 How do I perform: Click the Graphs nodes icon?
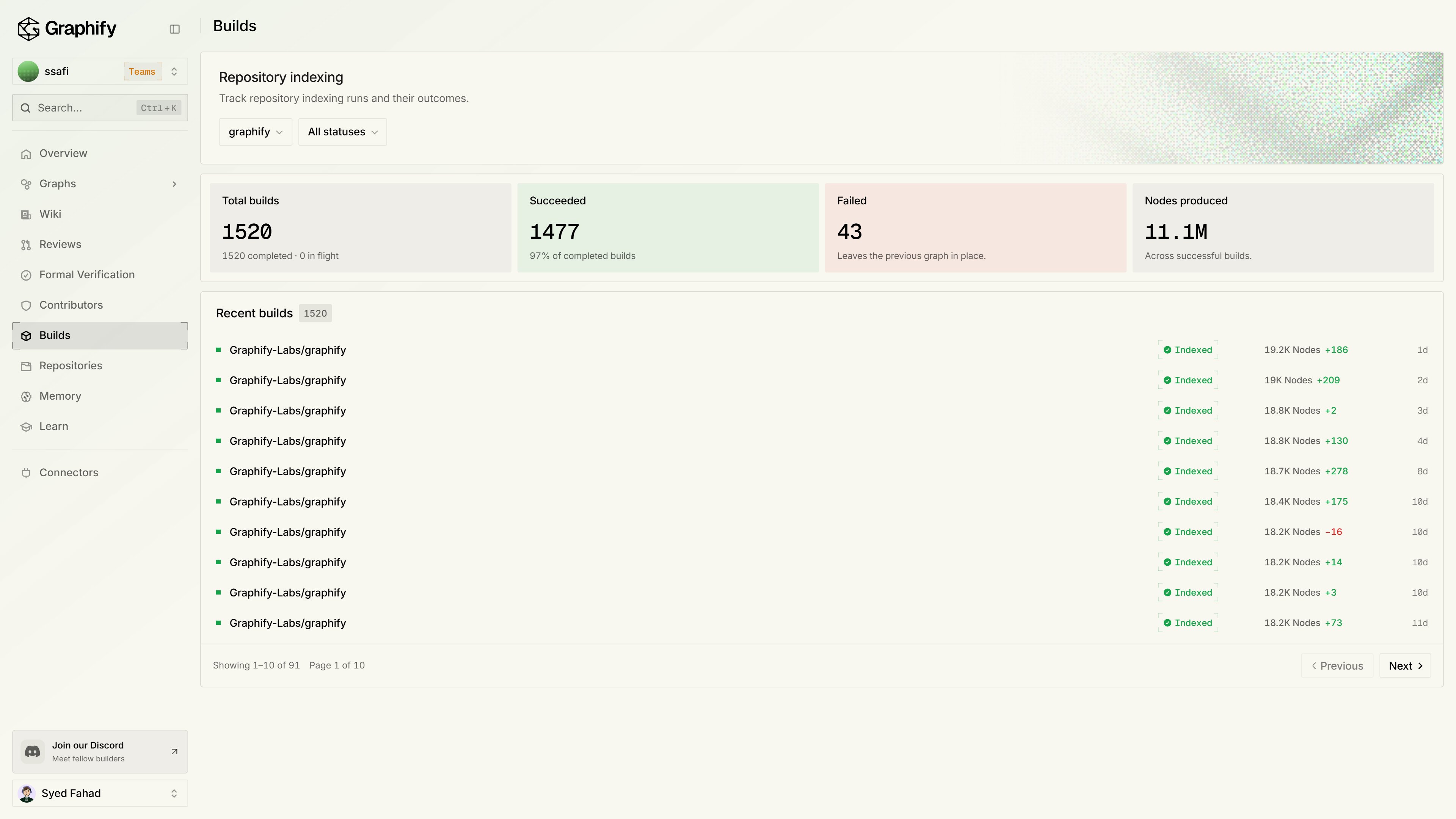coord(26,184)
